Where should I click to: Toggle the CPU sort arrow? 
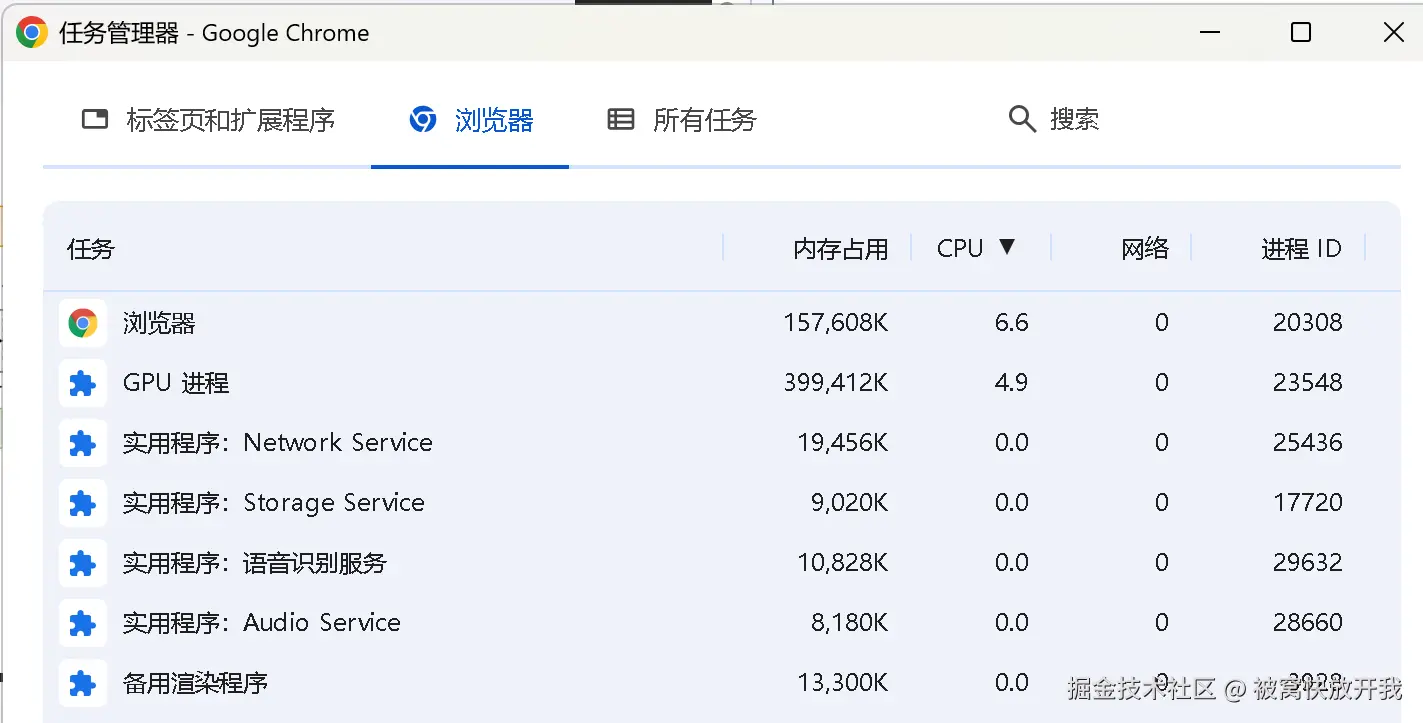[1007, 247]
